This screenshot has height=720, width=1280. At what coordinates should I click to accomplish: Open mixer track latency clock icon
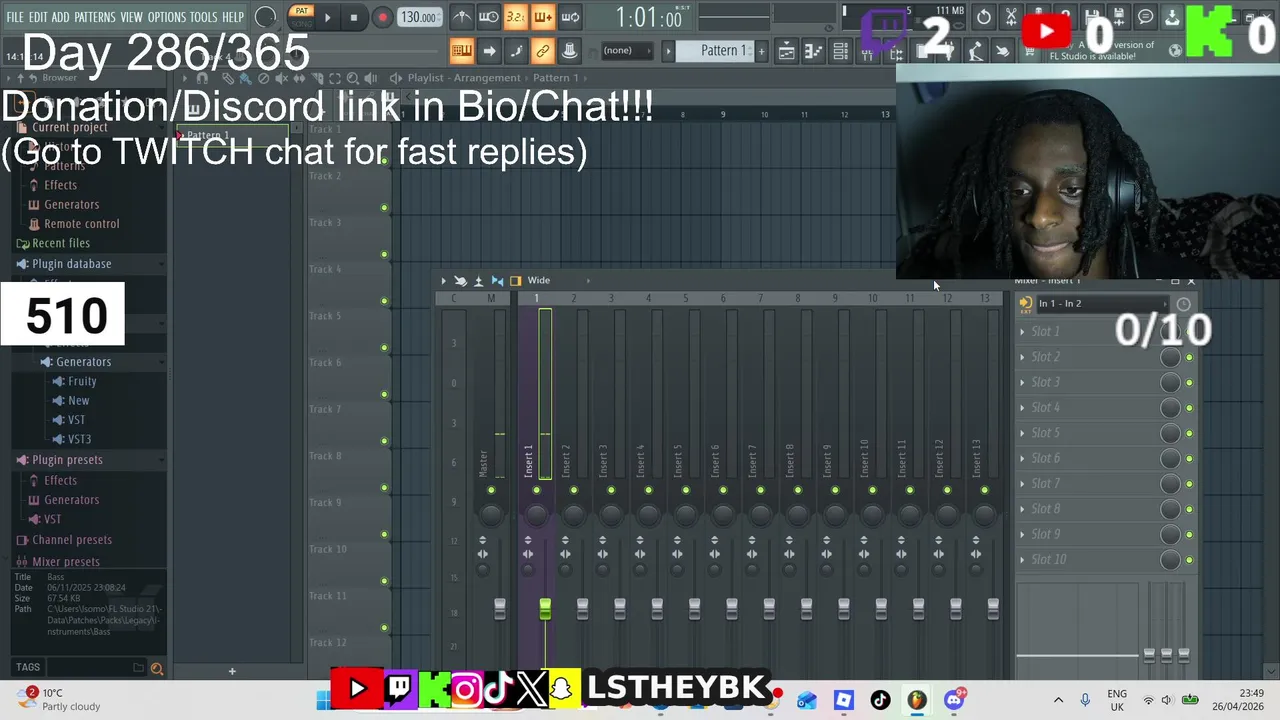click(1183, 304)
